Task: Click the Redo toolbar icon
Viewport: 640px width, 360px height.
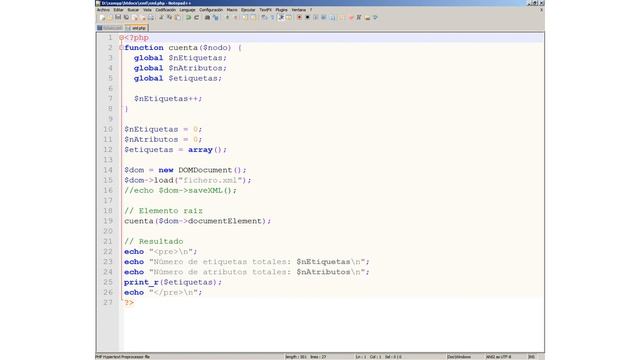Action: click(196, 18)
